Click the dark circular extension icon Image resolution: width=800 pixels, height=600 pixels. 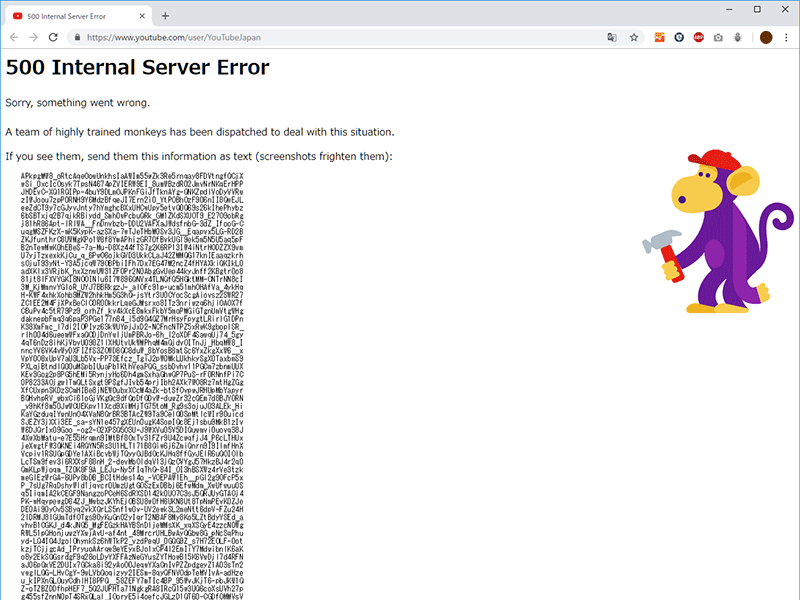click(679, 37)
